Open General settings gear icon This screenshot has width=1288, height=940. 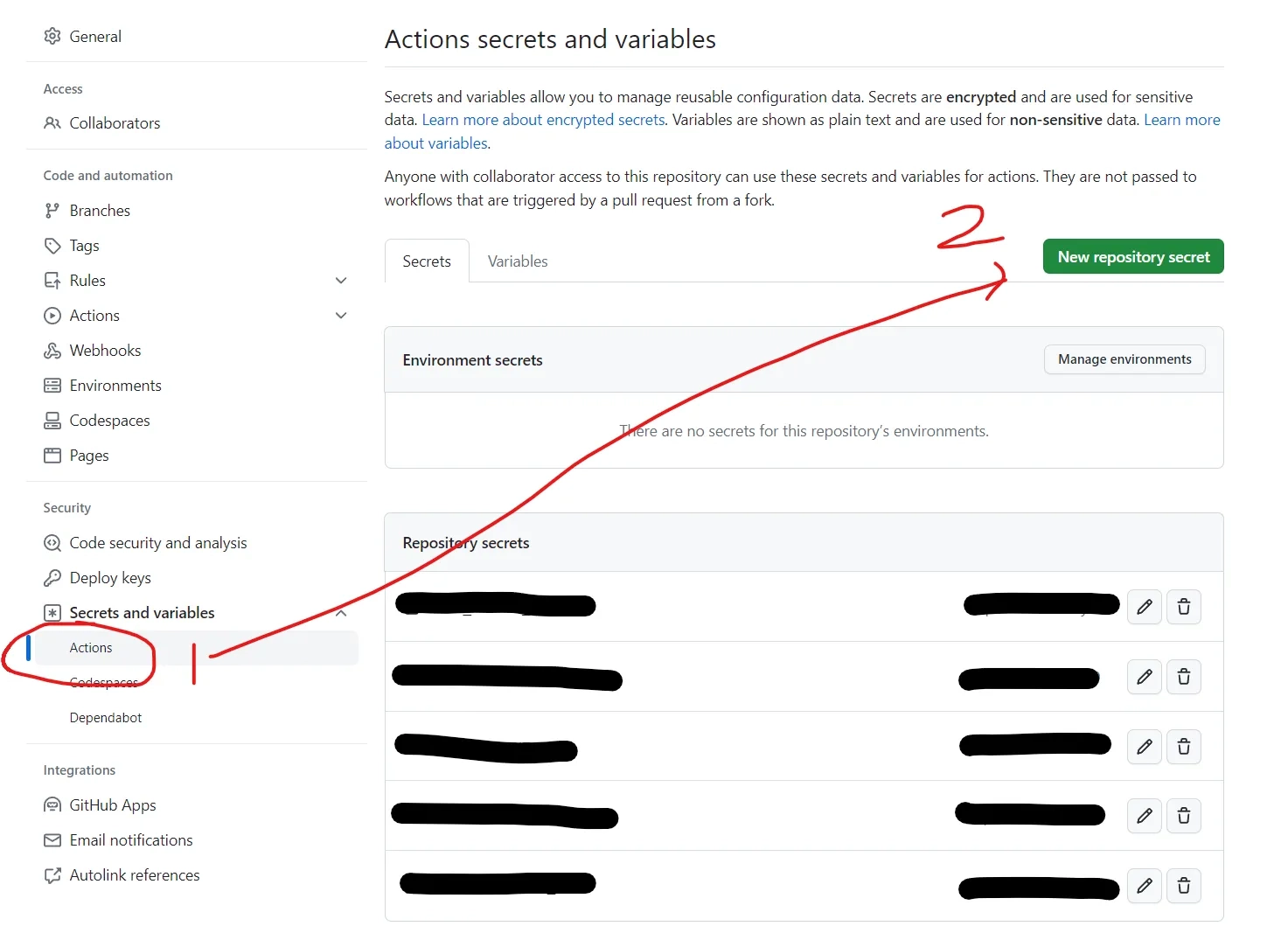pyautogui.click(x=52, y=36)
